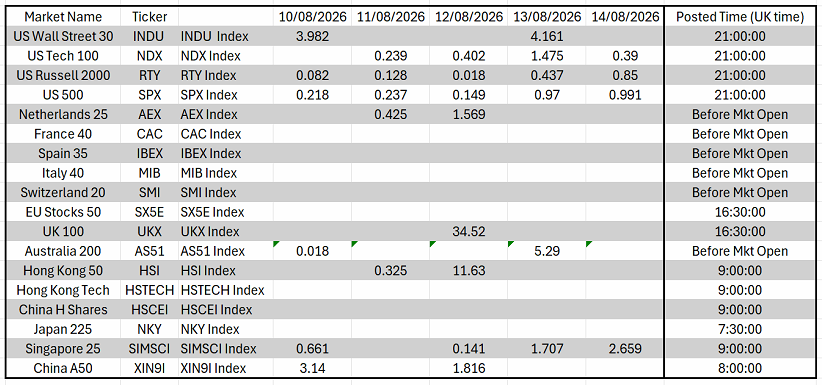This screenshot has width=822, height=385.
Task: Select the NDX Index cell
Action: point(226,56)
